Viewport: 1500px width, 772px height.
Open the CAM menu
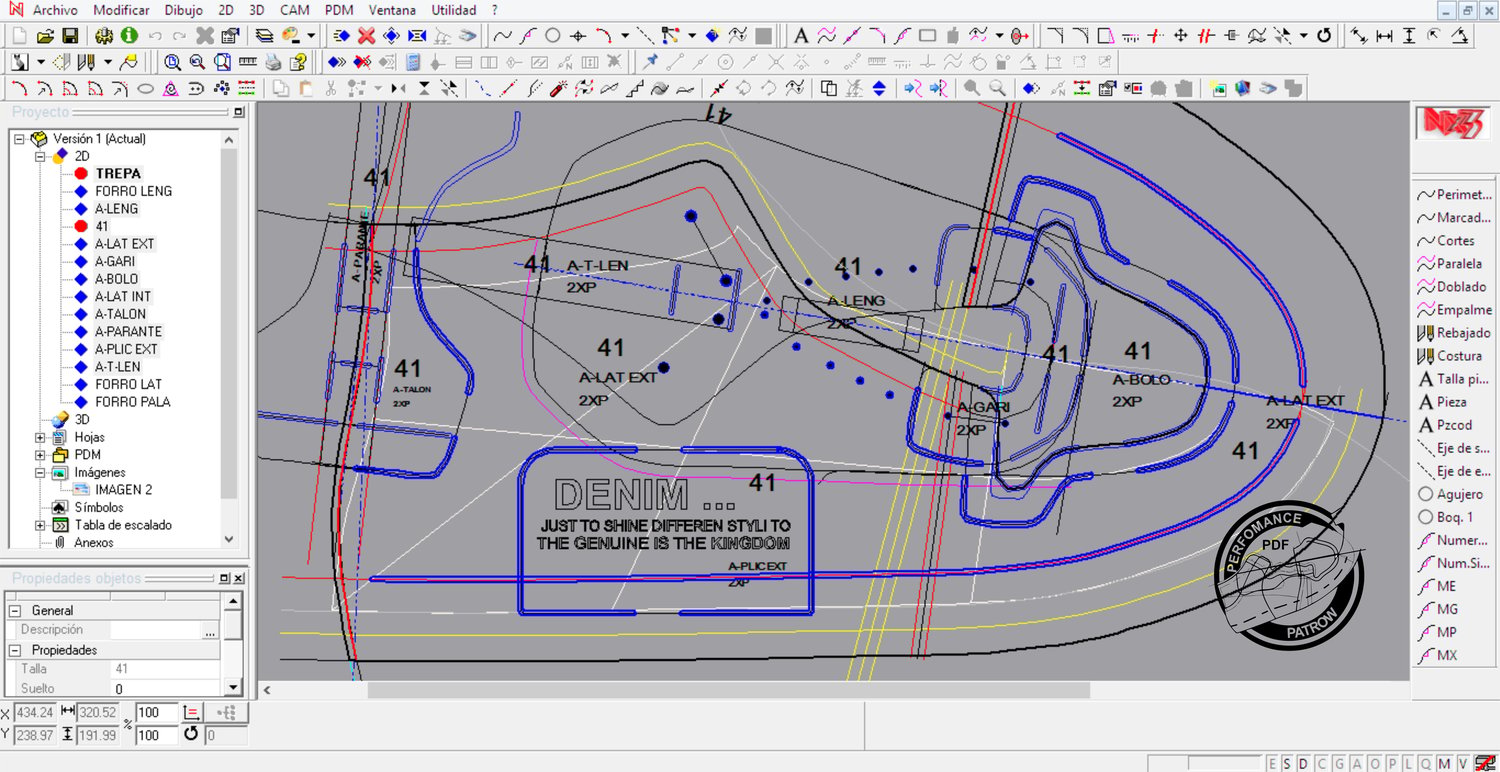[294, 10]
